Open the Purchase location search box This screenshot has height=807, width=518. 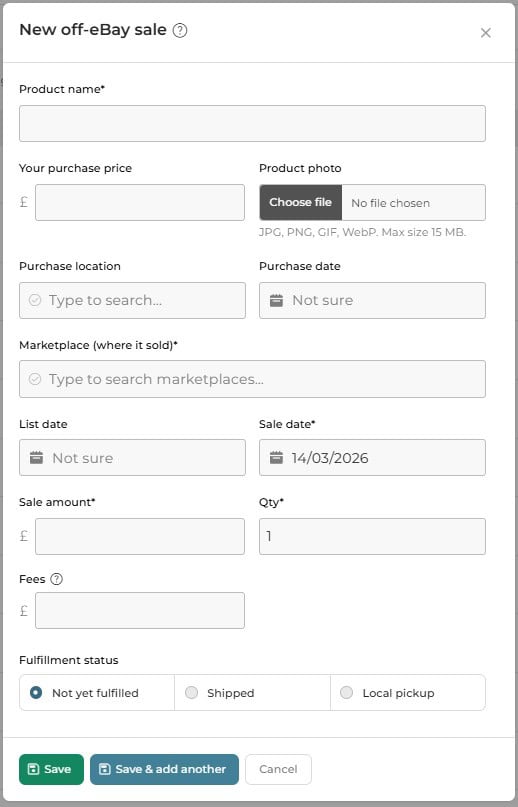pos(132,301)
